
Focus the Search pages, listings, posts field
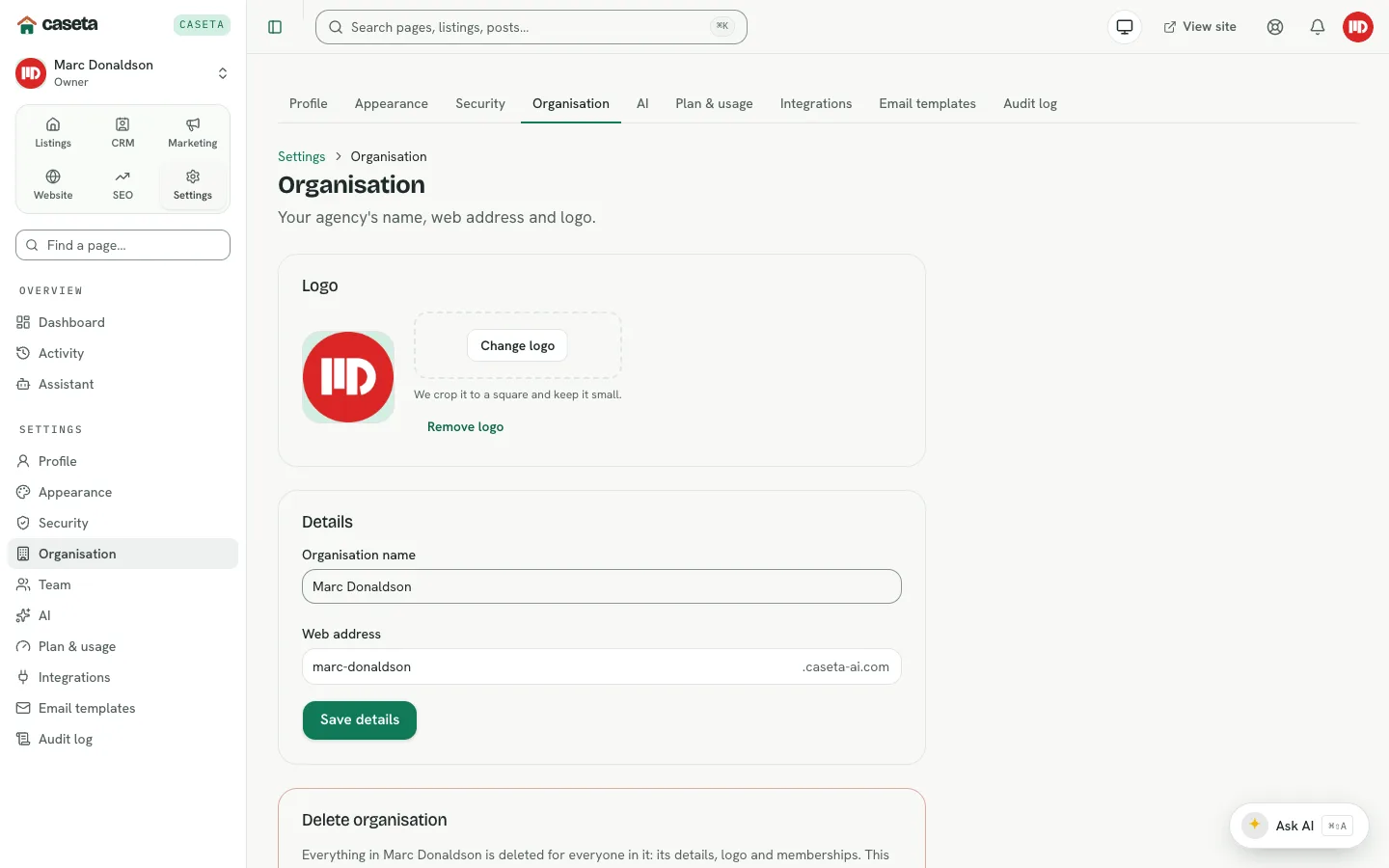tap(531, 27)
